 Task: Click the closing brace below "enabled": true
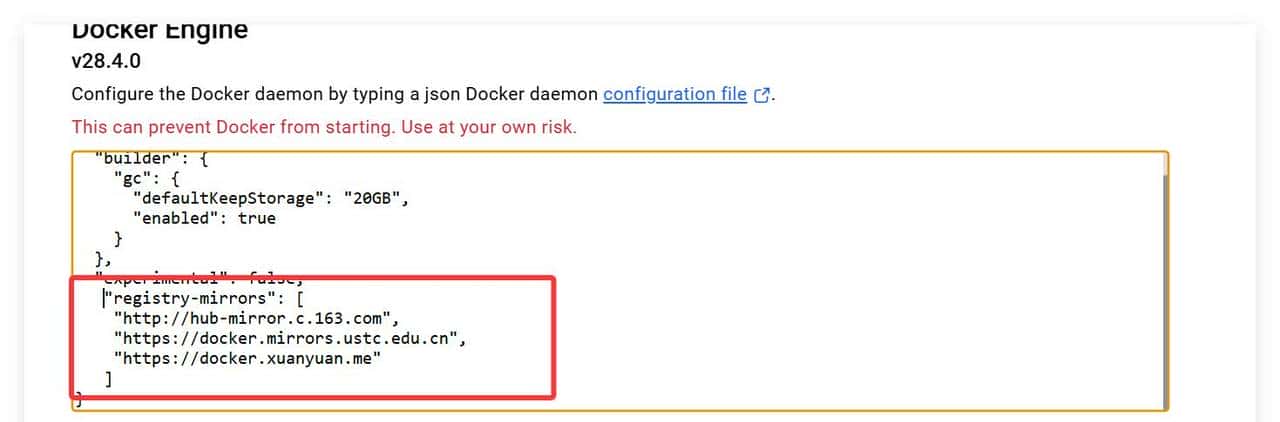pos(119,238)
